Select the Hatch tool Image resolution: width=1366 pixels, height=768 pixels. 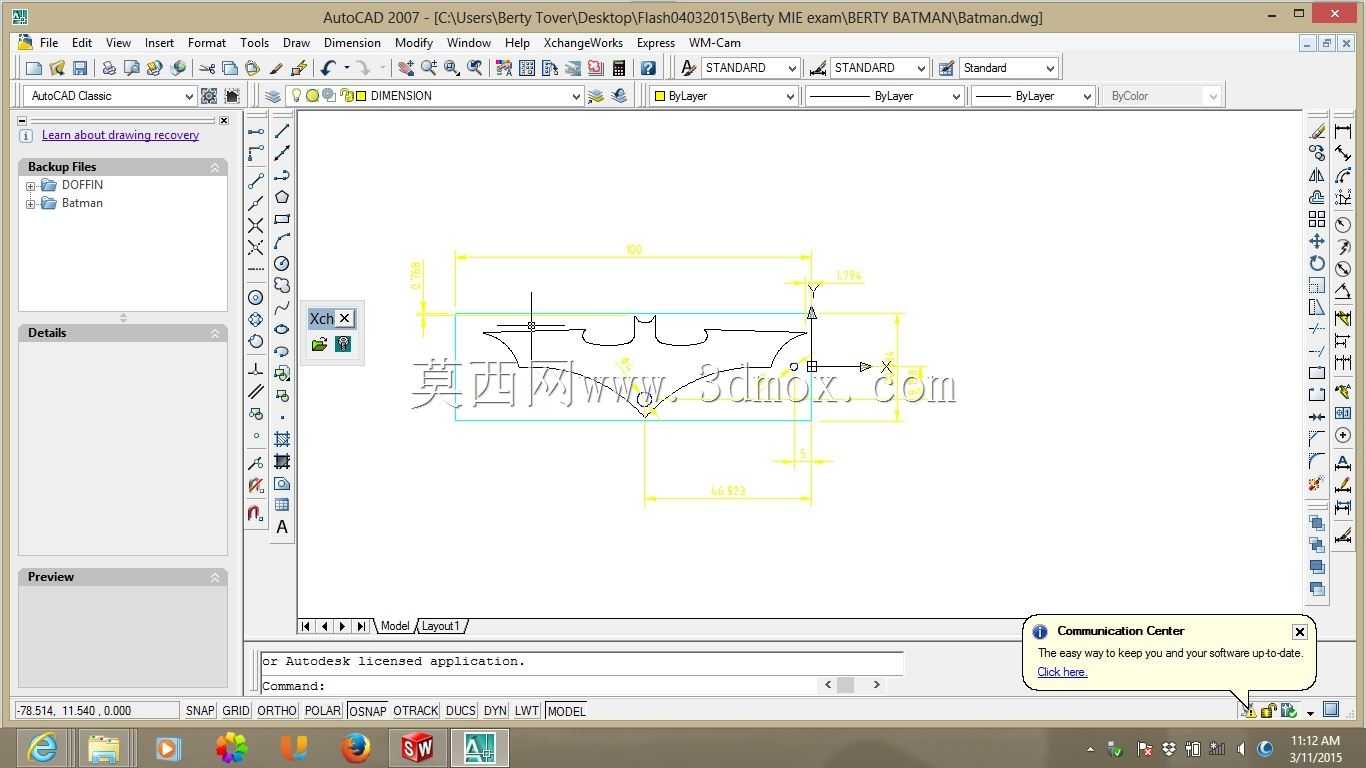pyautogui.click(x=282, y=439)
